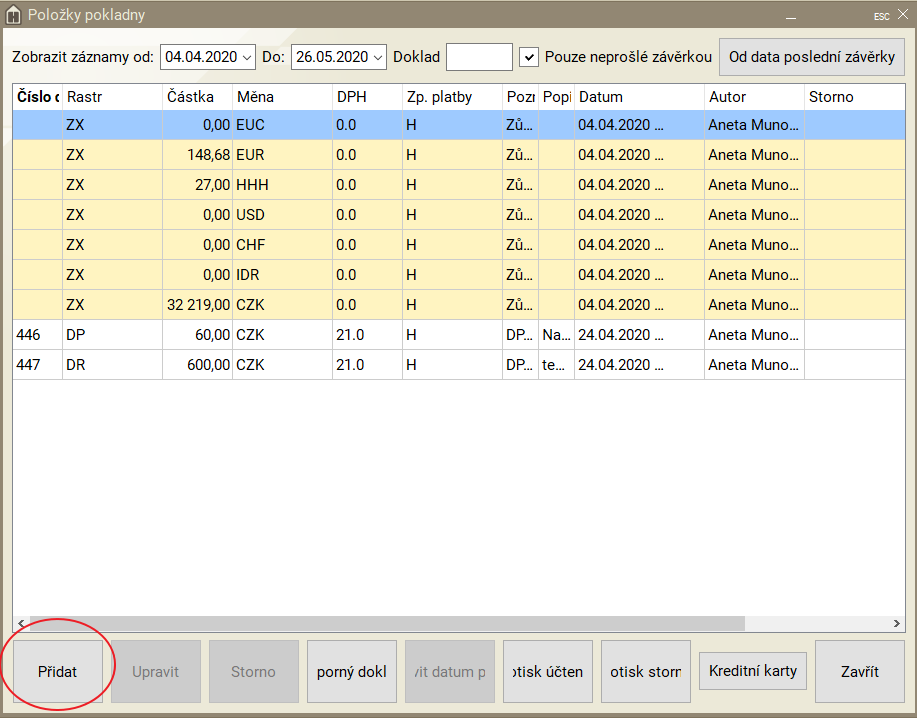The height and width of the screenshot is (718, 917).
Task: Expand the Do date dropdown showing 26.05.2020
Action: tap(378, 57)
